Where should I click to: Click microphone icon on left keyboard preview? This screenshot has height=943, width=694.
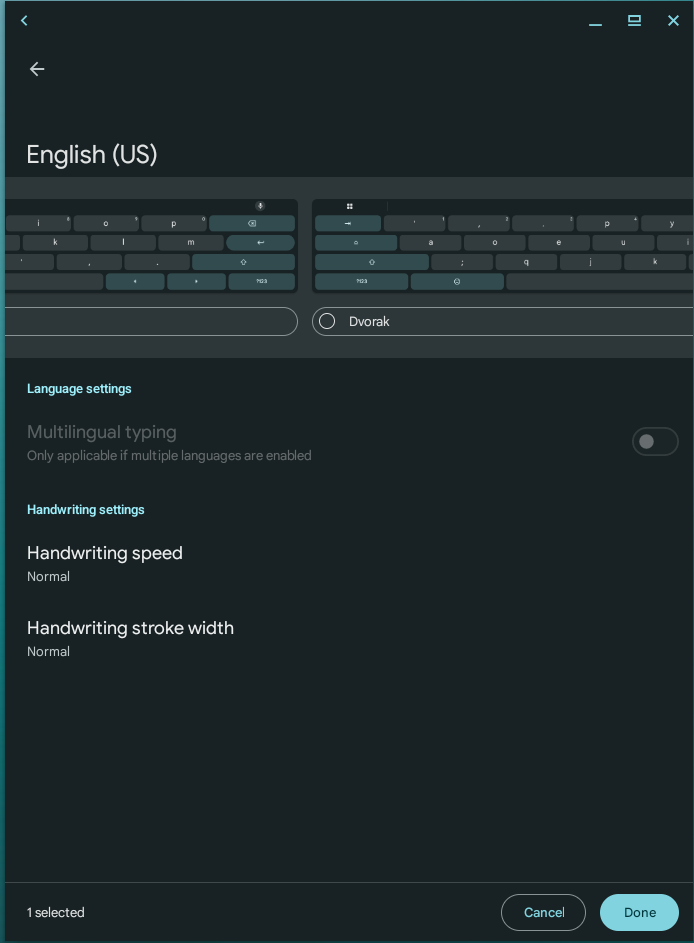[x=260, y=206]
